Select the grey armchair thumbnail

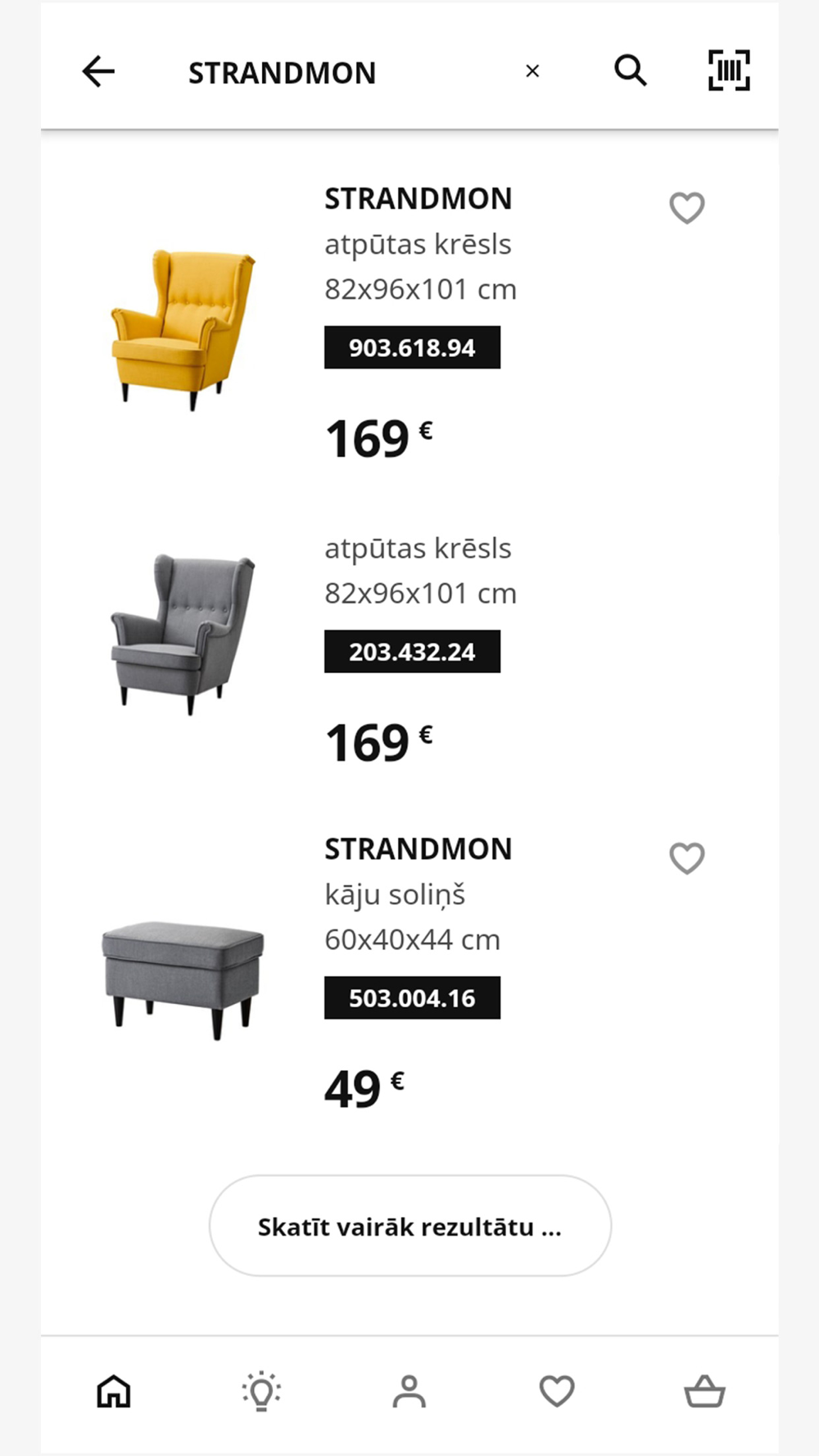[x=183, y=634]
